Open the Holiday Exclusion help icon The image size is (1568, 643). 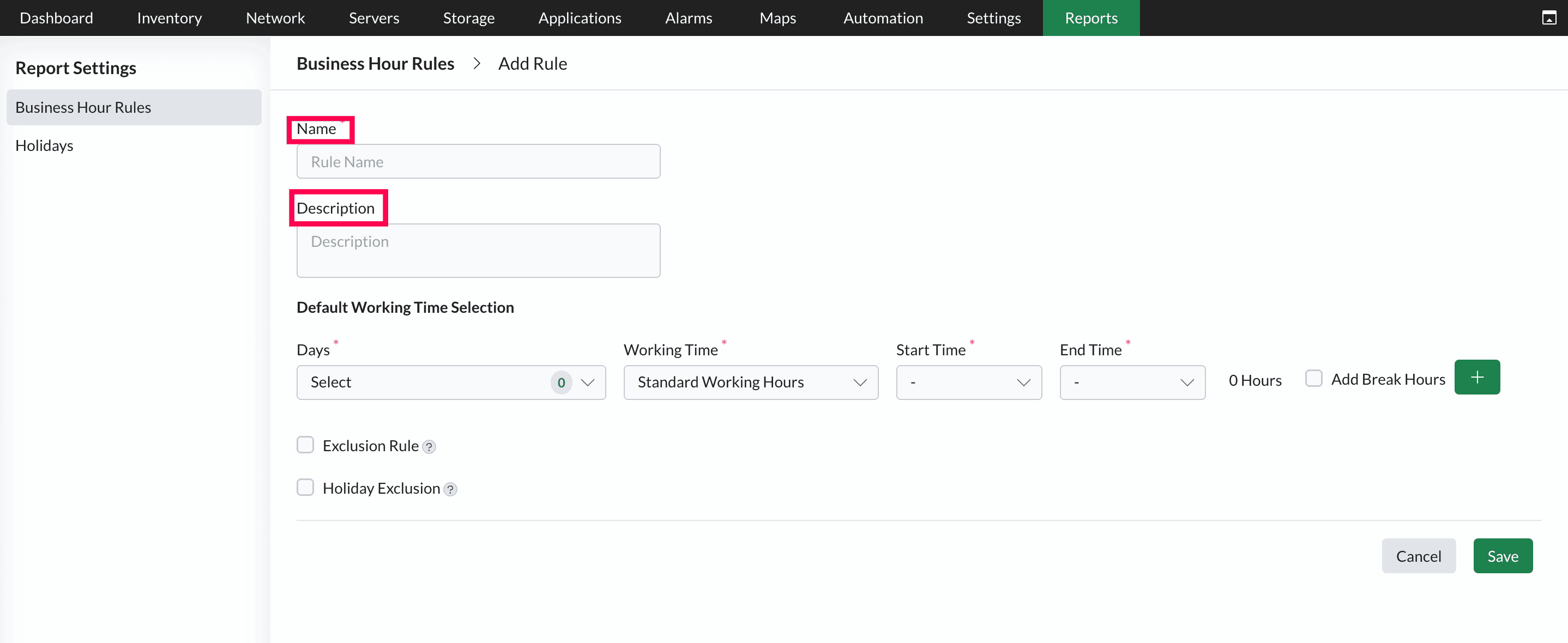(450, 489)
